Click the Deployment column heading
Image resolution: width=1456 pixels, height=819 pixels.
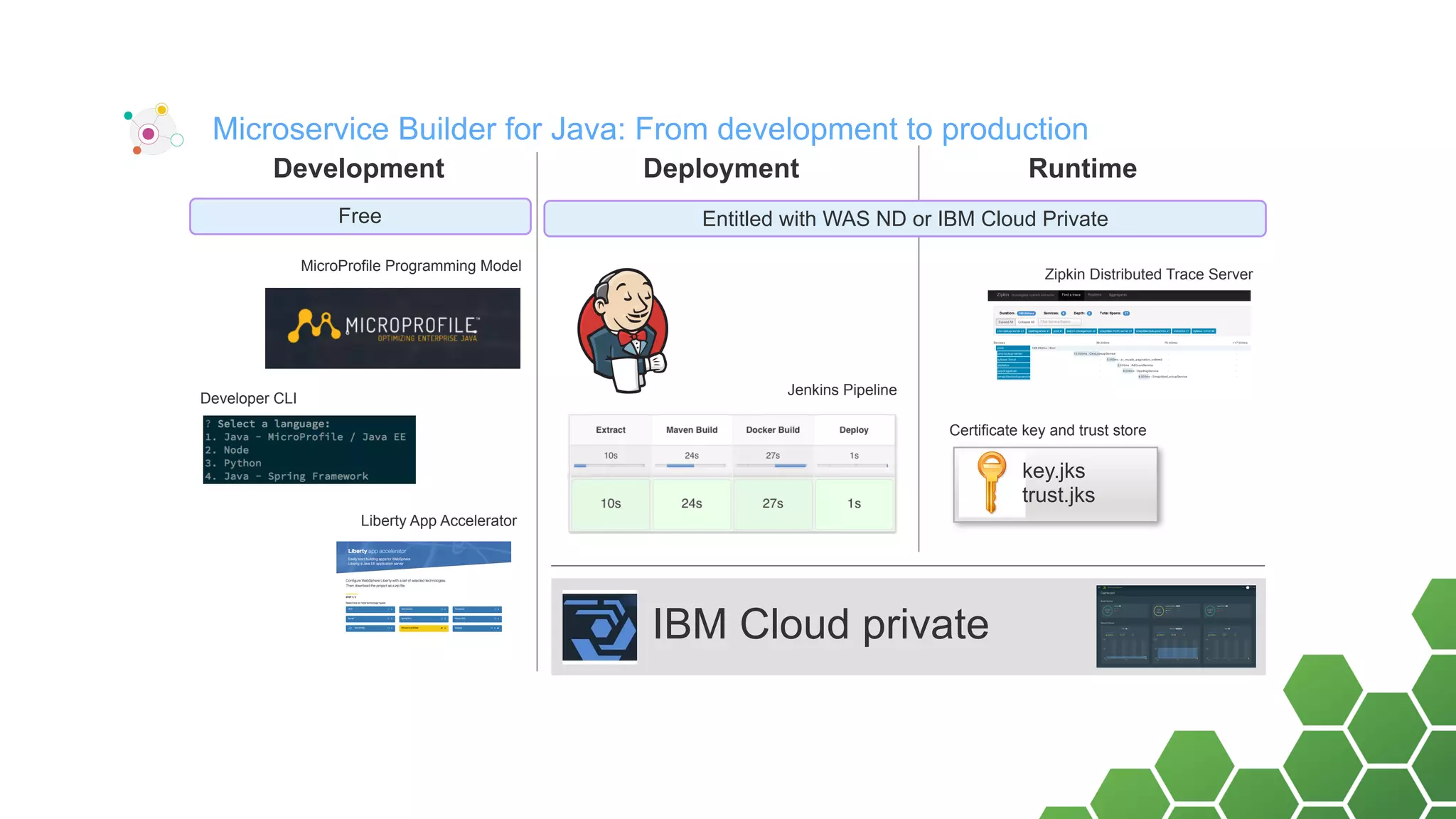[x=721, y=169]
